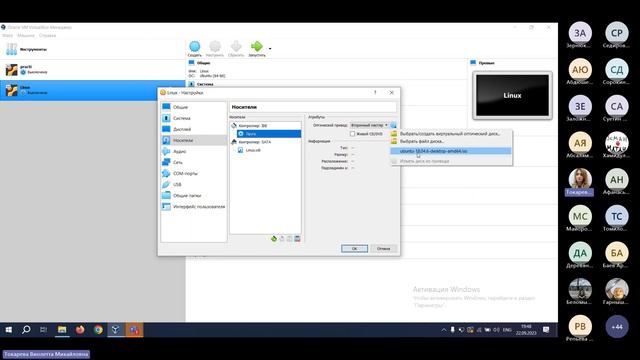Click the АЮ participant avatar
Screen dimensions: 640x360
[580, 70]
